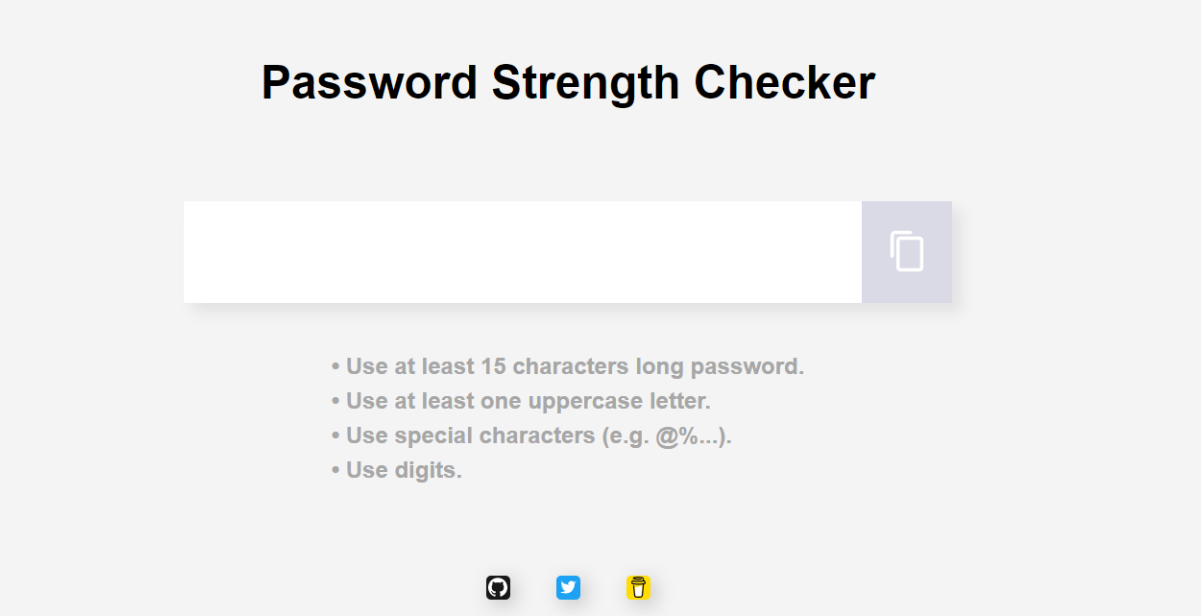Image resolution: width=1201 pixels, height=616 pixels.
Task: Open the Twitter bird icon link
Action: tap(568, 587)
